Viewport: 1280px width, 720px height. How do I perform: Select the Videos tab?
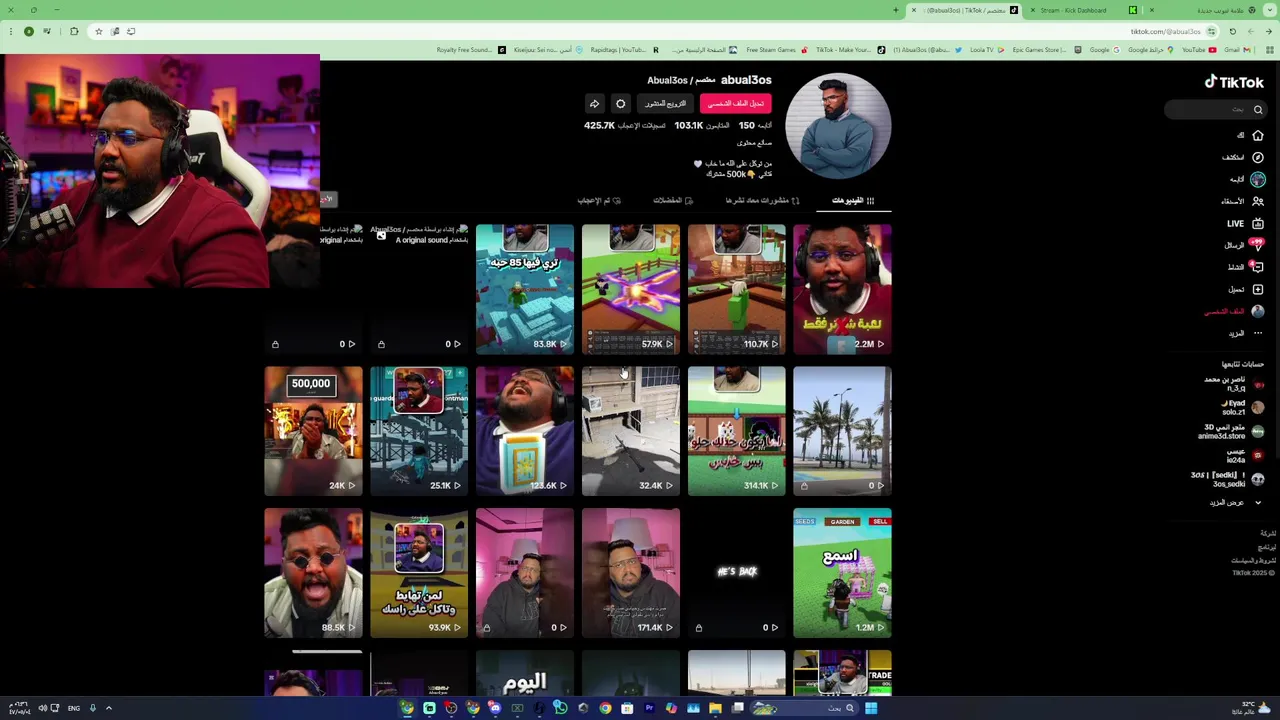853,201
